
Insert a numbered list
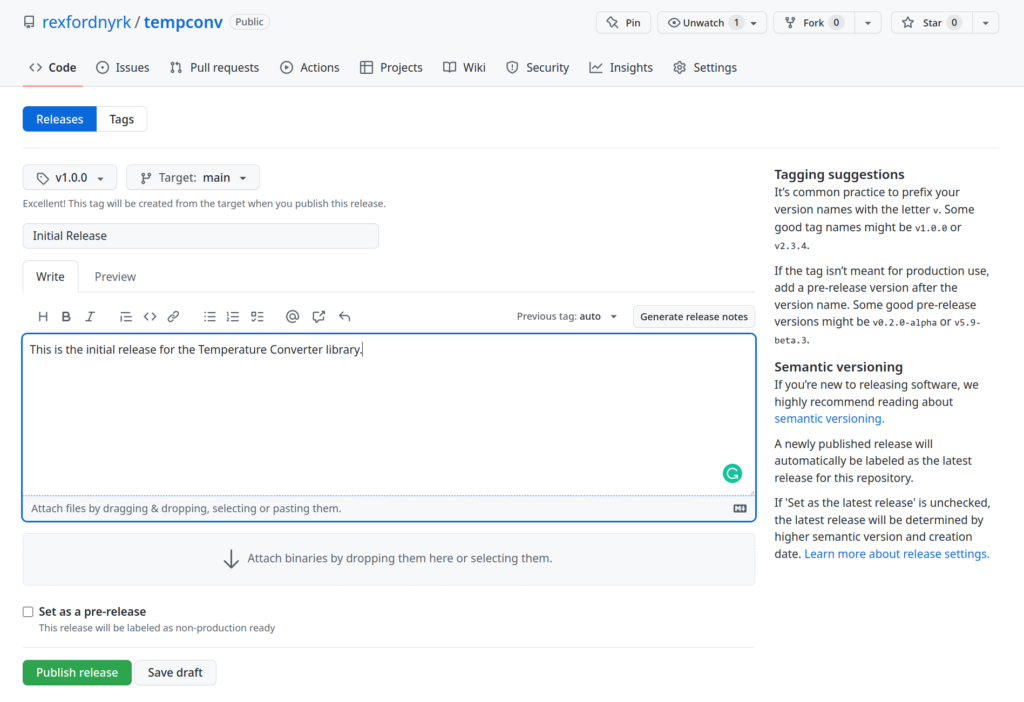[x=233, y=316]
